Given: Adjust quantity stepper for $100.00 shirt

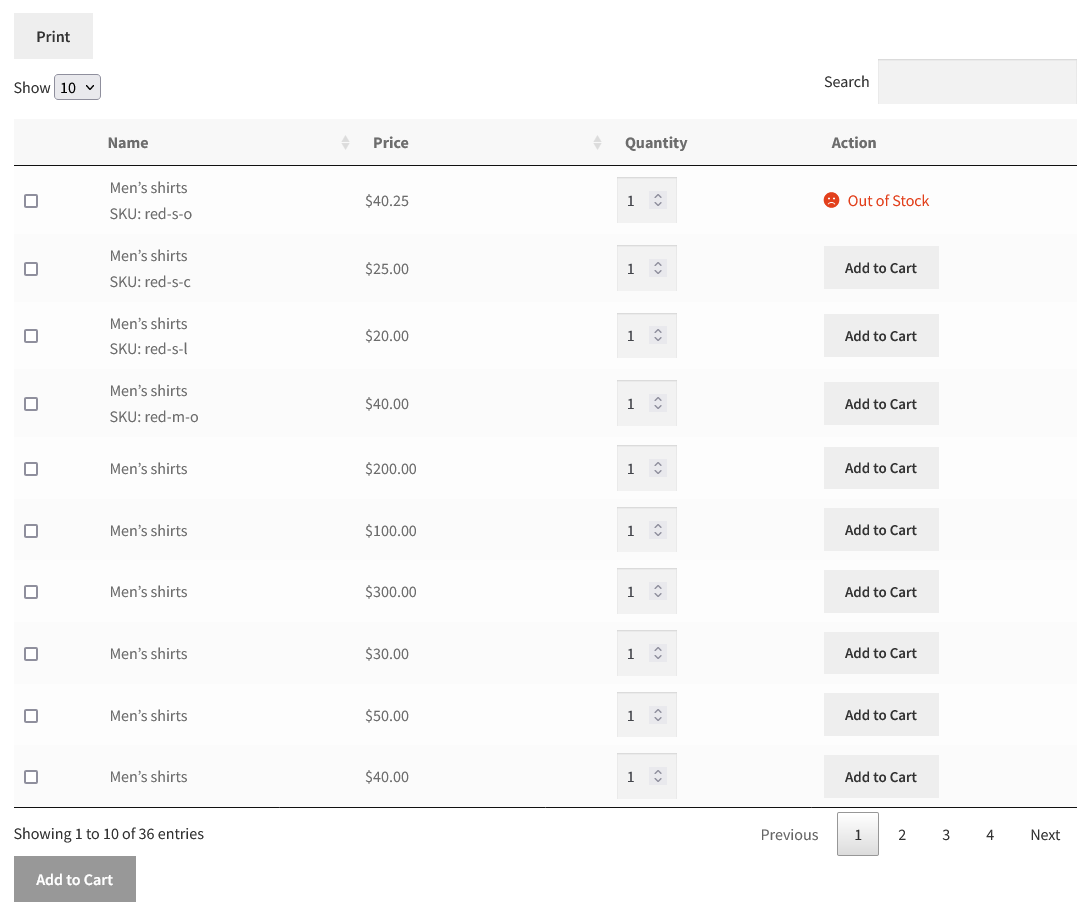Looking at the screenshot, I should tap(658, 530).
